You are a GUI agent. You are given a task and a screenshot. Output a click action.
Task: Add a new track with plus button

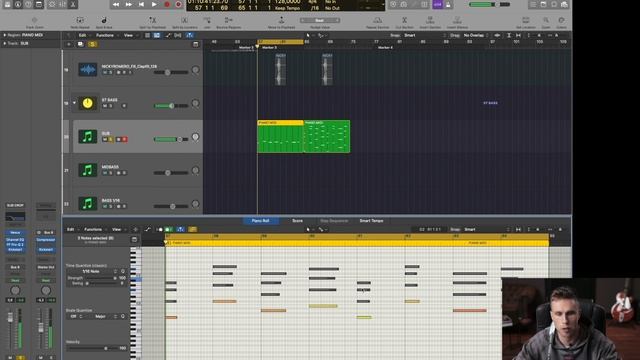tap(69, 44)
